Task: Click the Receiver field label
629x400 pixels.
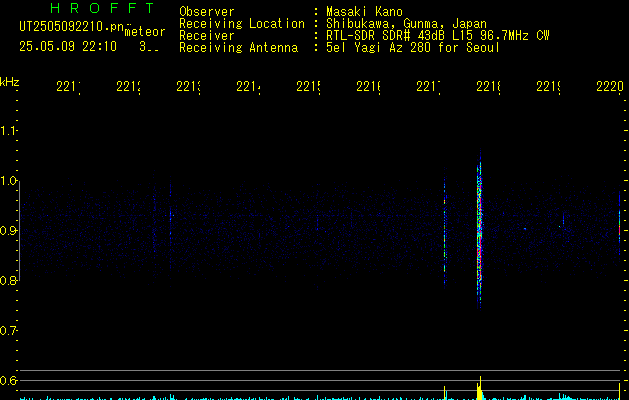Action: point(207,36)
